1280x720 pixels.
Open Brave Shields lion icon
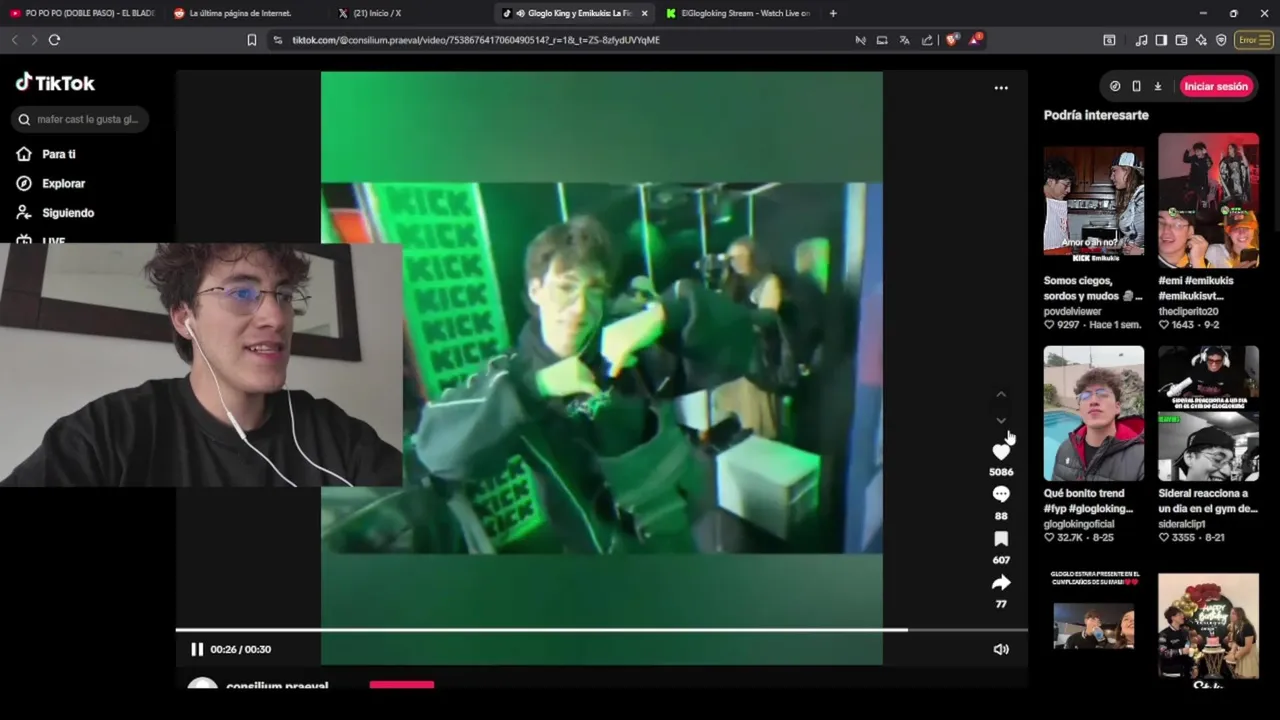[x=951, y=40]
